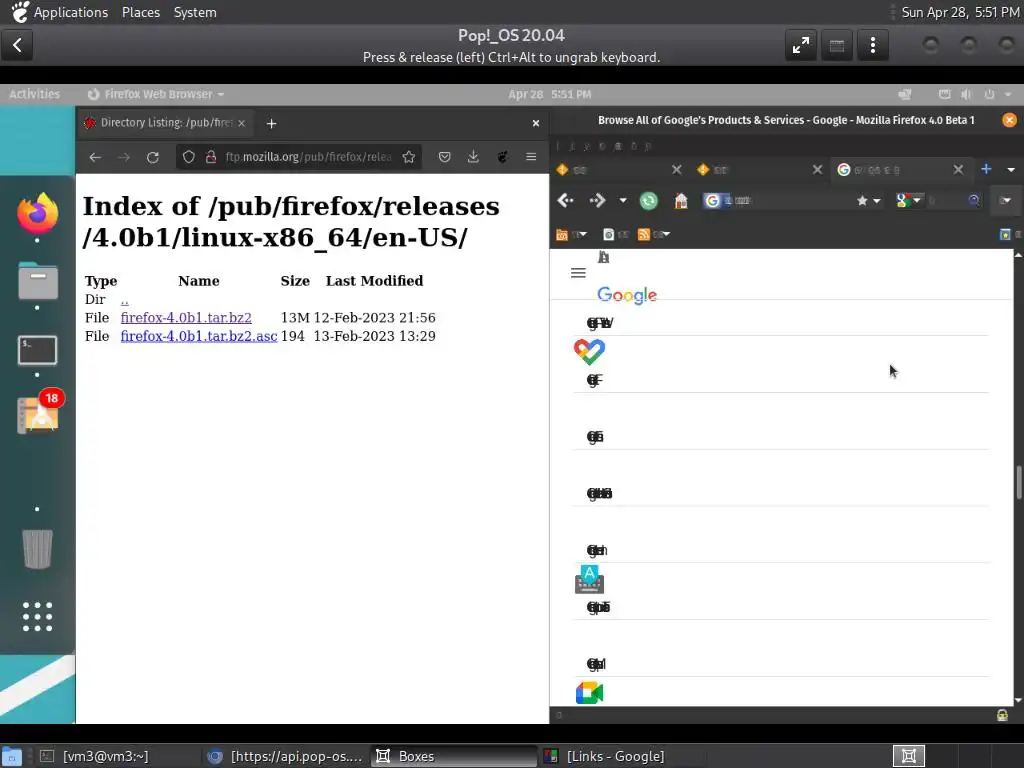
Task: Open Boxes three-dot menu
Action: pos(873,45)
